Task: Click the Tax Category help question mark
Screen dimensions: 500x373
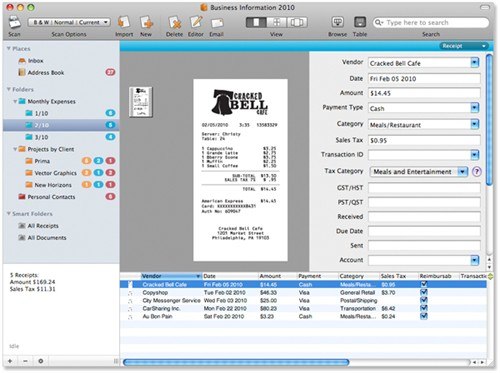Action: [x=477, y=172]
